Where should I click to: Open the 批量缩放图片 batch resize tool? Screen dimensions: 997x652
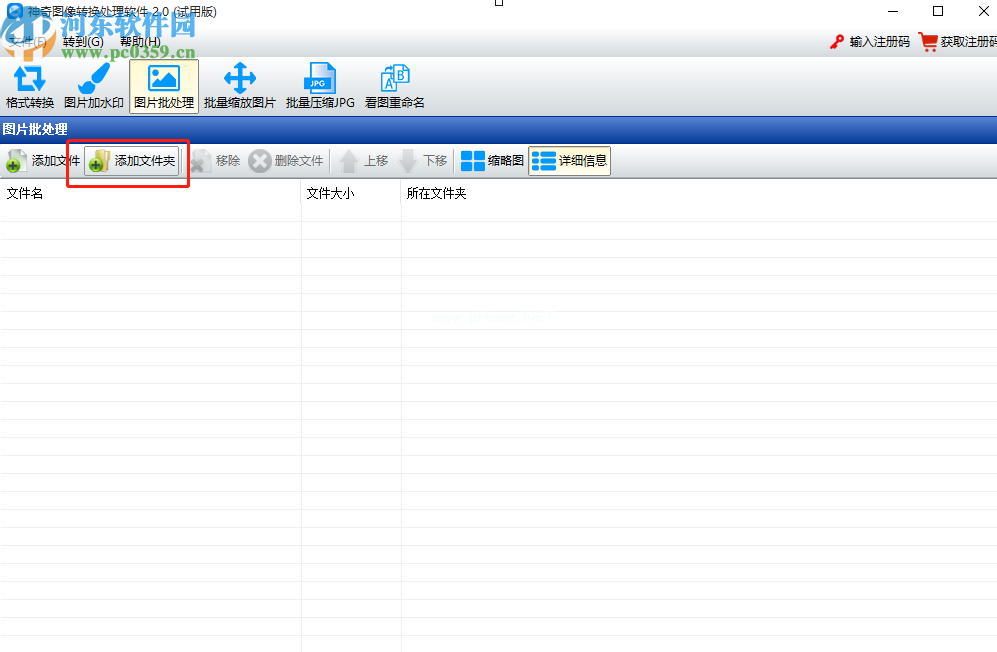coord(240,86)
